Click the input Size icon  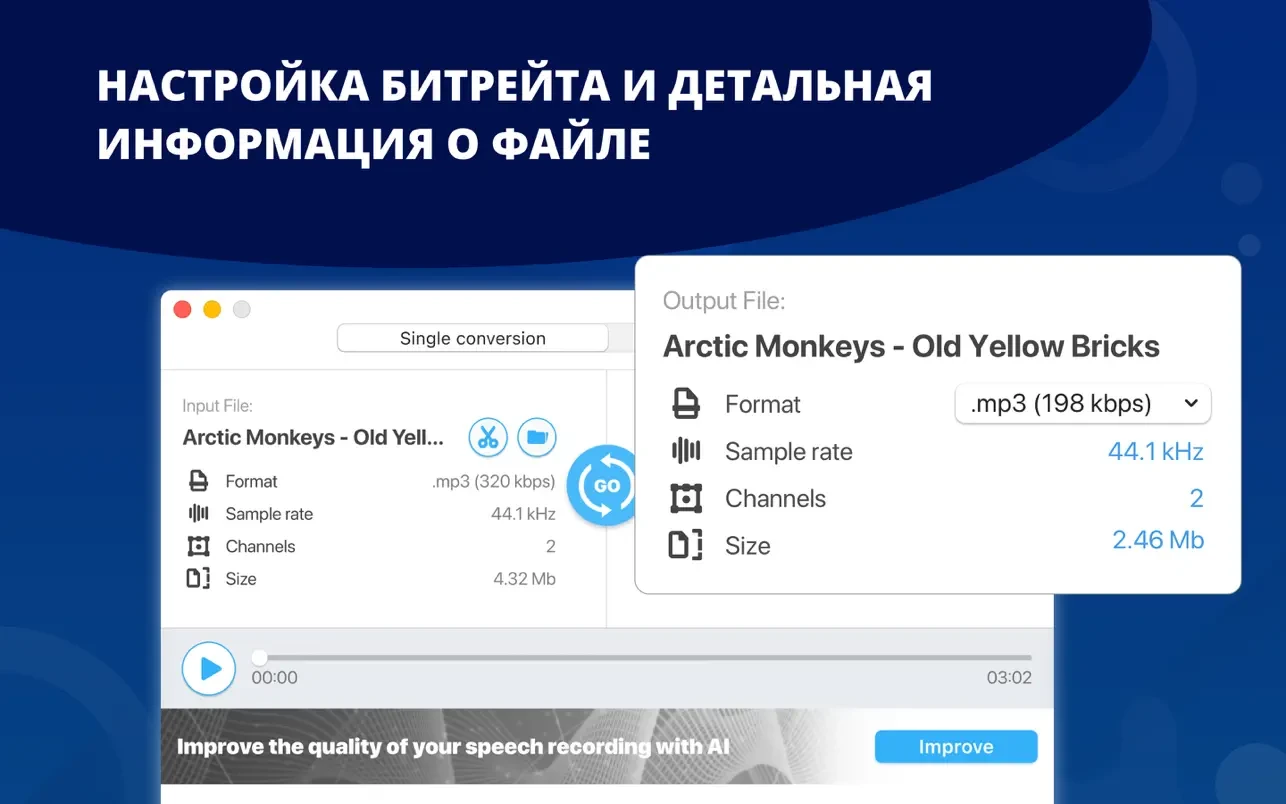click(198, 579)
